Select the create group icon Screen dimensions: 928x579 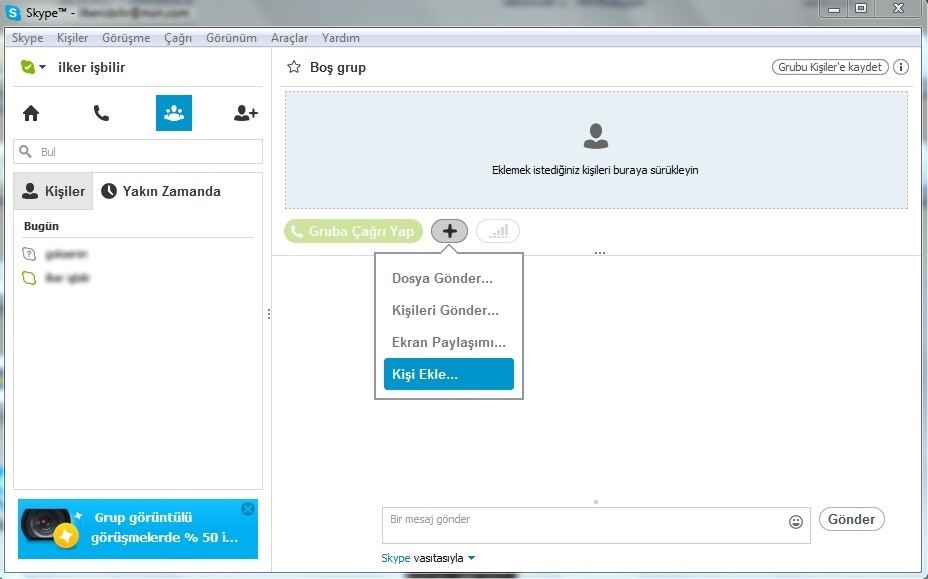(x=174, y=113)
